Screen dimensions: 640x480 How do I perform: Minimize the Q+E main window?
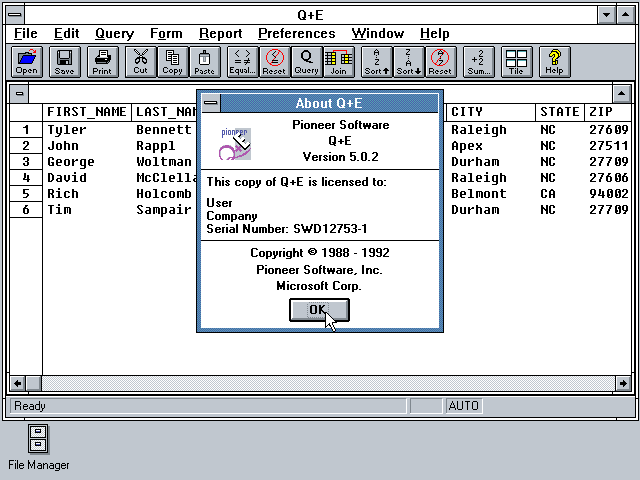607,15
